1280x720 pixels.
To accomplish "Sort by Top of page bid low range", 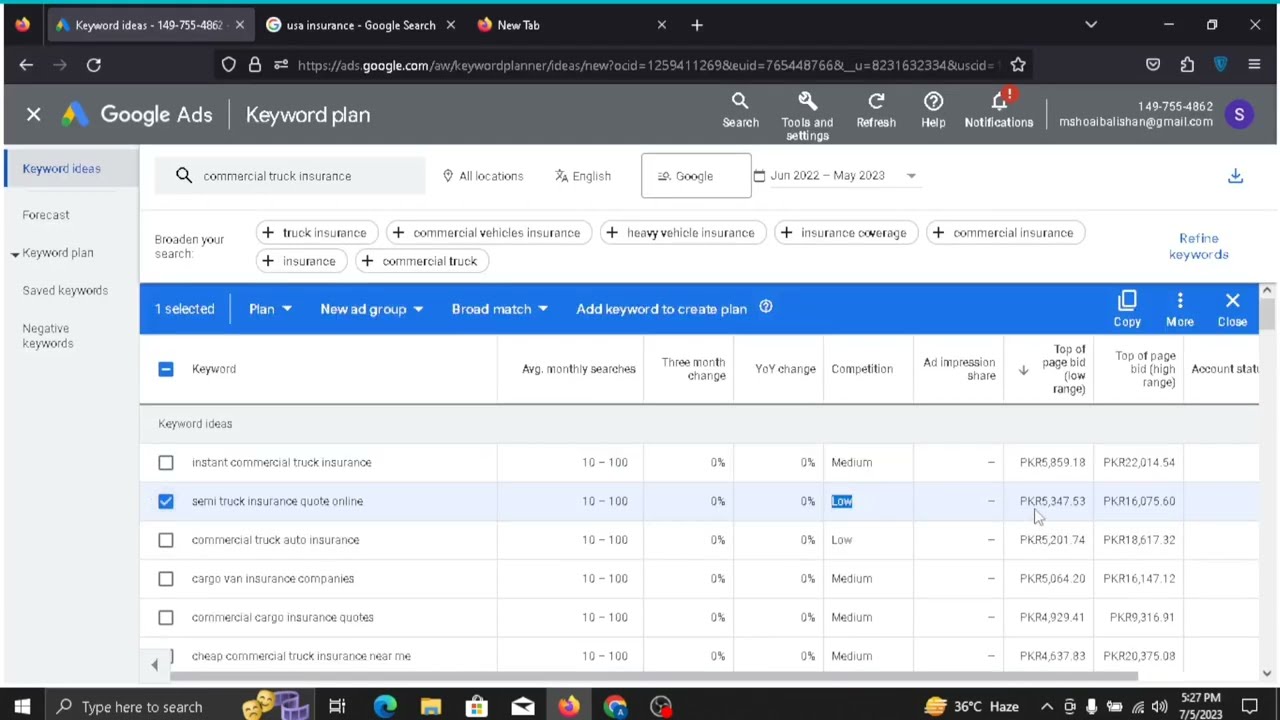I will pyautogui.click(x=1062, y=369).
